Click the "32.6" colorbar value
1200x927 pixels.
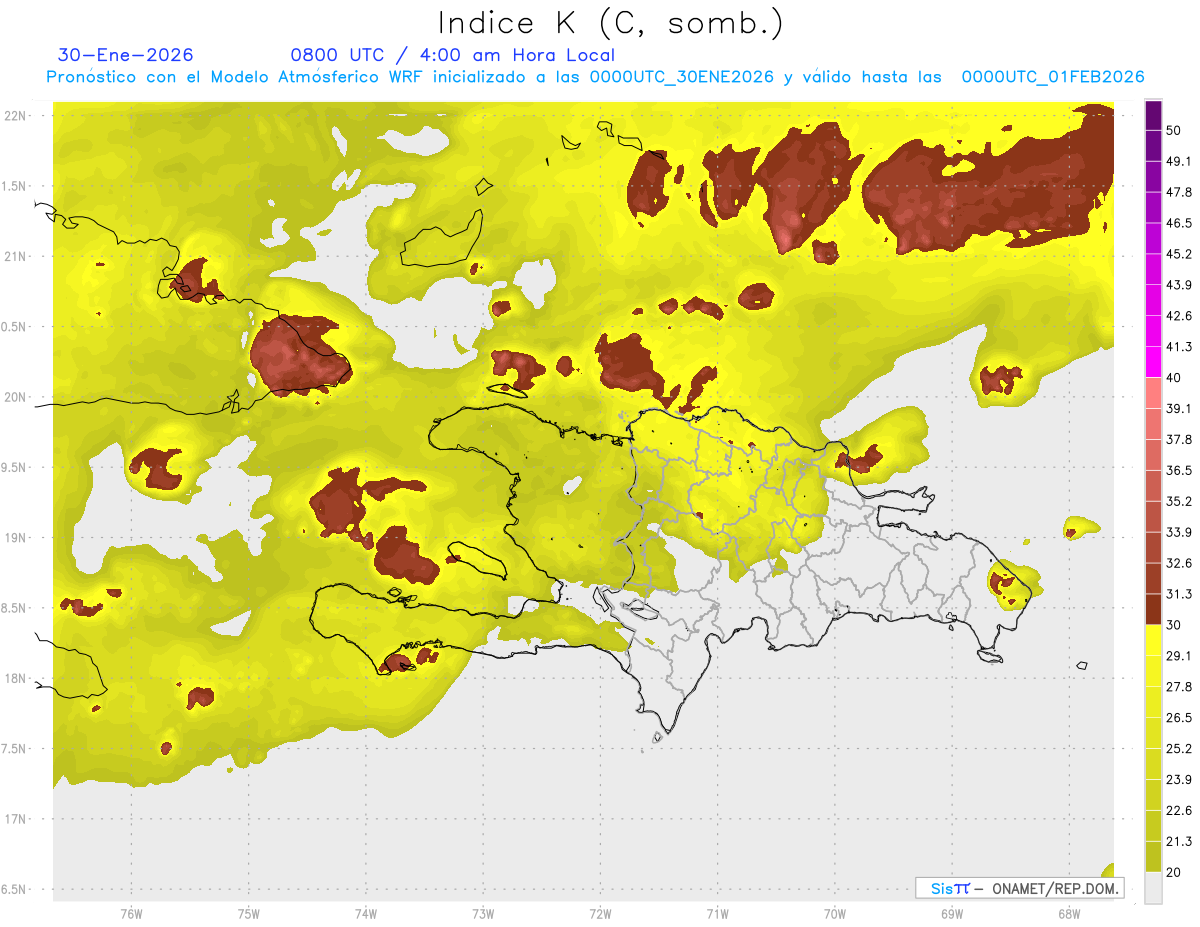click(x=1178, y=563)
